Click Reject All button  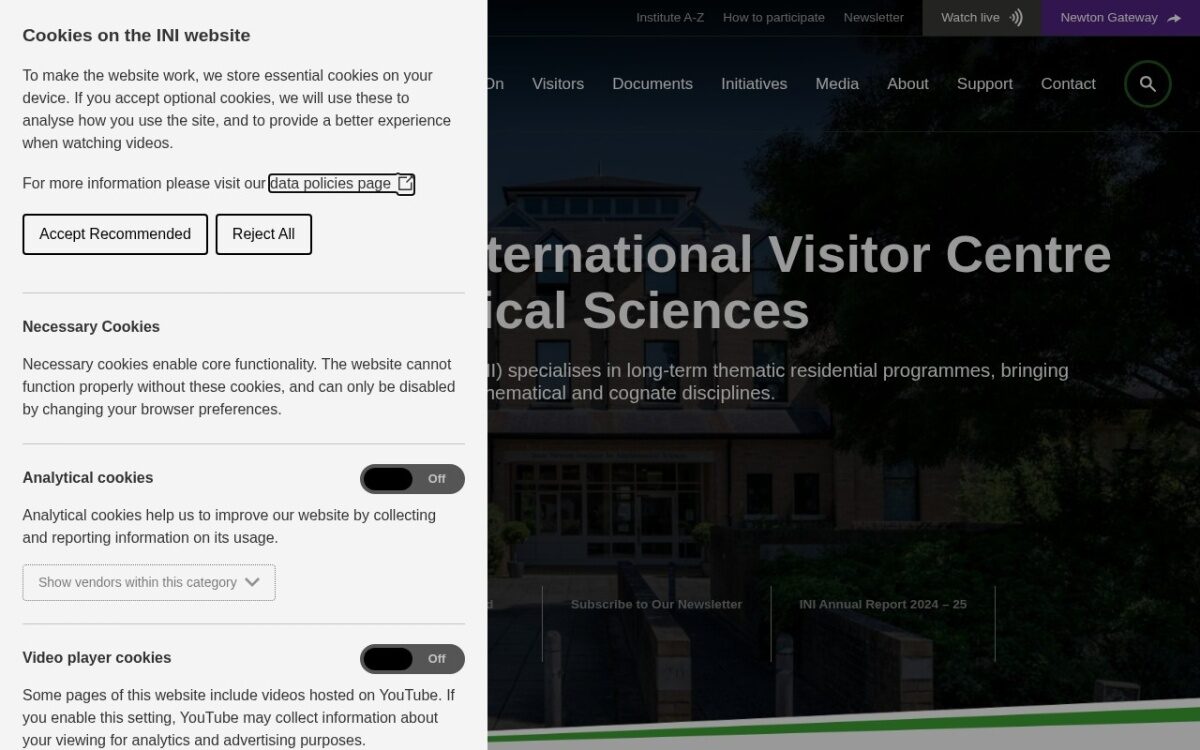[x=264, y=234]
